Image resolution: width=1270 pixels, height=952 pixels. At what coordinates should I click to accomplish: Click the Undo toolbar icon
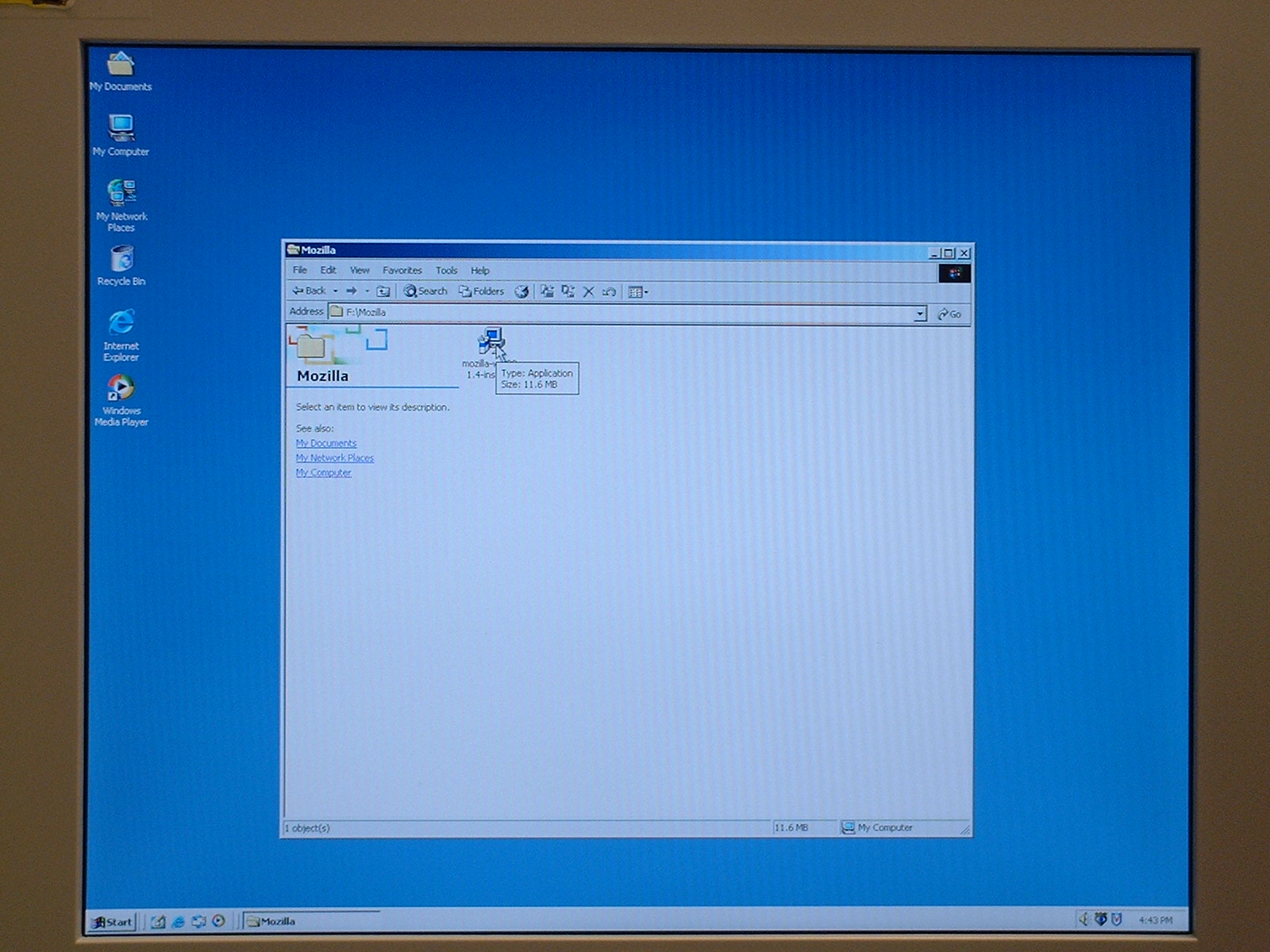[609, 292]
